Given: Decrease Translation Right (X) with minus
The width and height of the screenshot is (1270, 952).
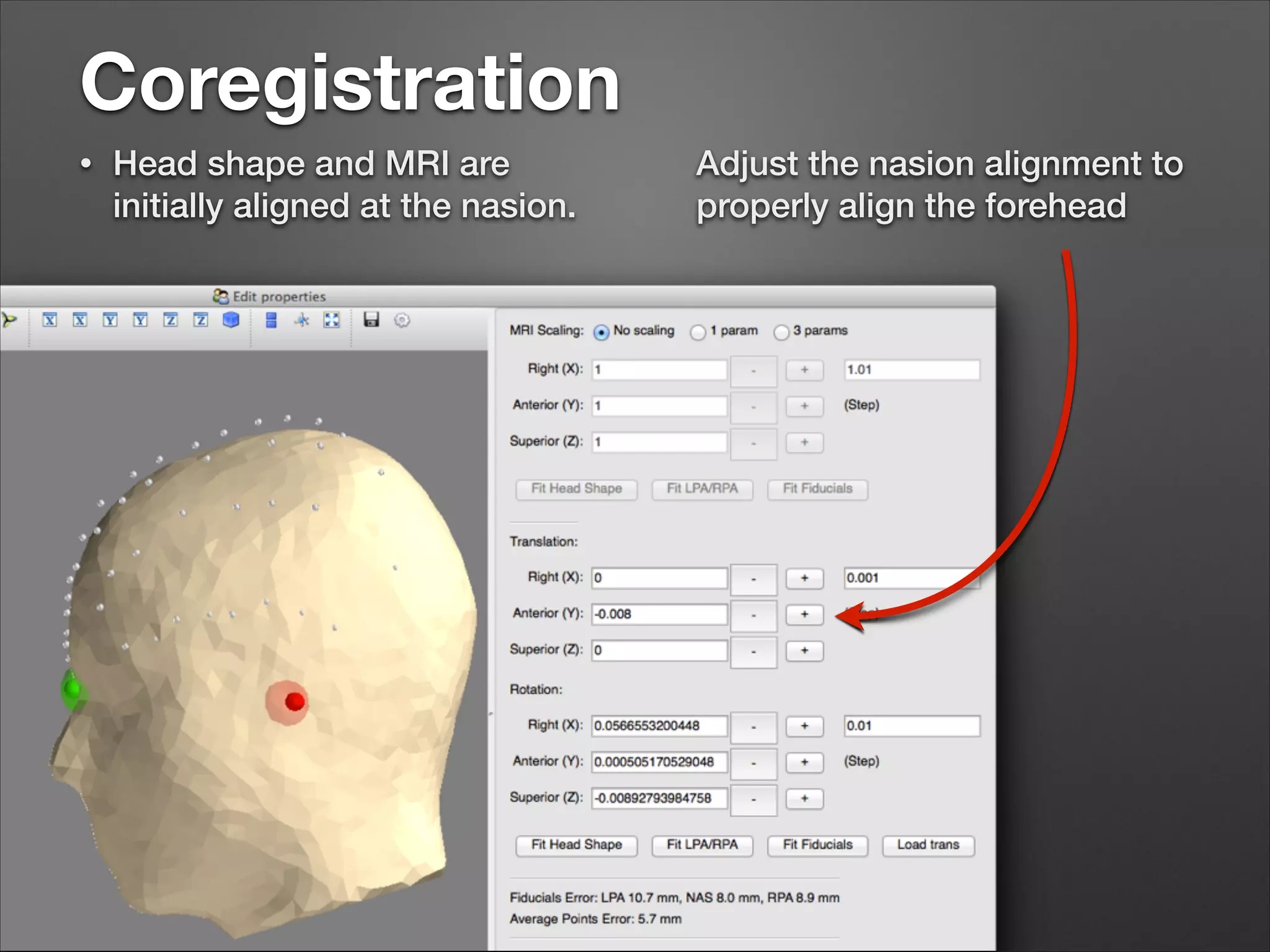Looking at the screenshot, I should coord(753,579).
